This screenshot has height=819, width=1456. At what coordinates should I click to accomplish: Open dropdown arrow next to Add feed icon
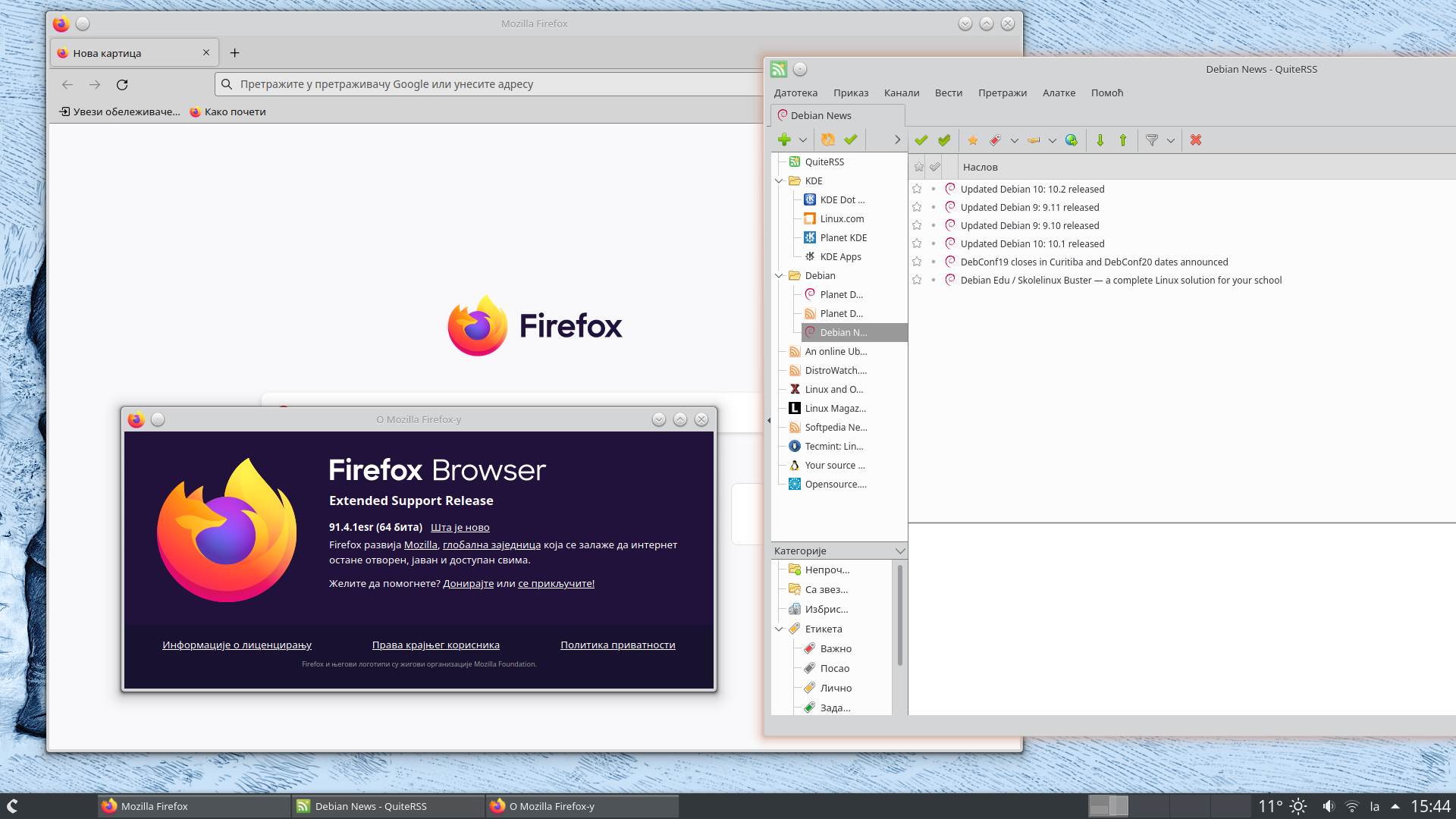[802, 140]
